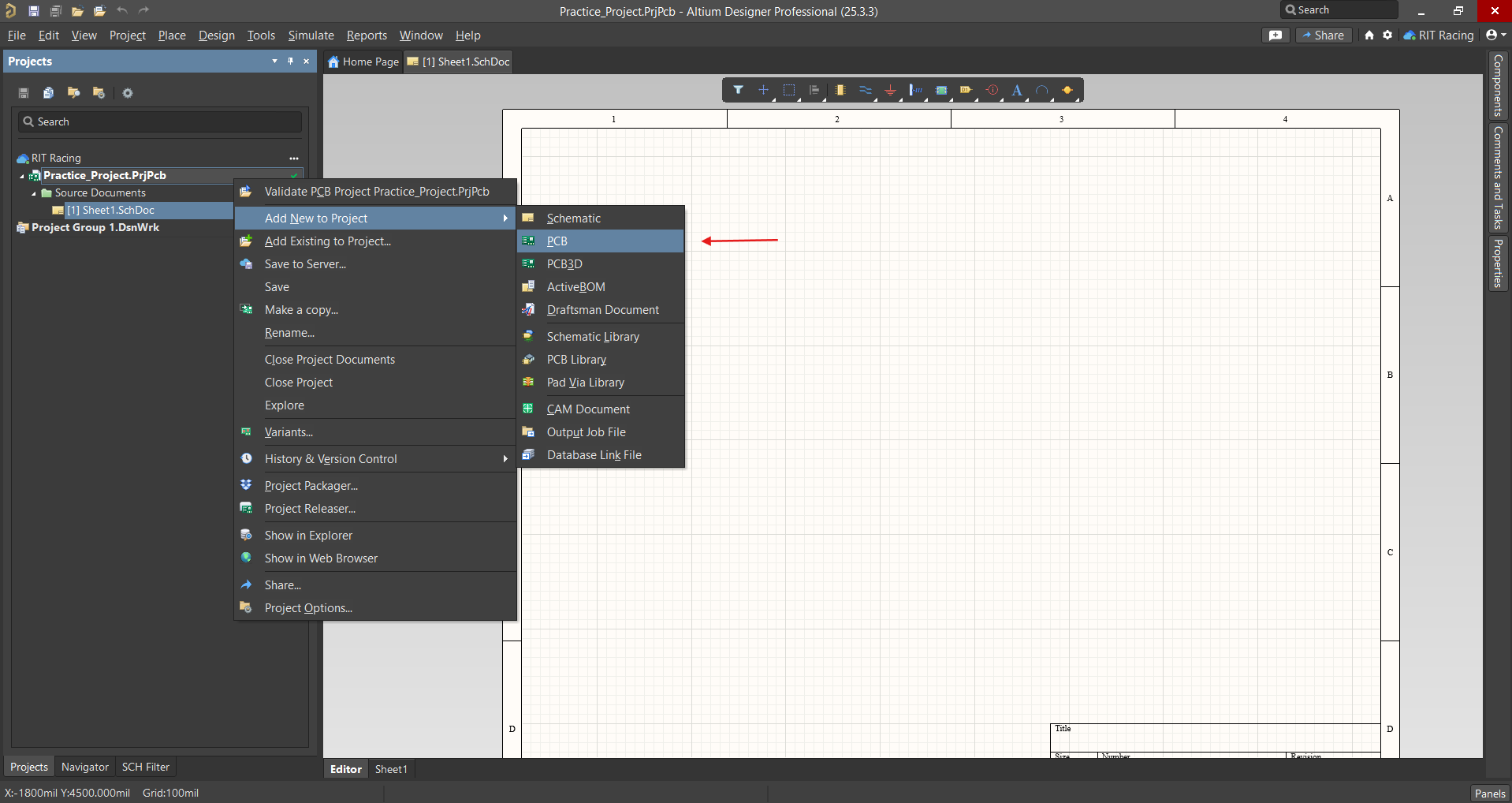Click the selection filter funnel icon
The image size is (1512, 803).
click(738, 90)
